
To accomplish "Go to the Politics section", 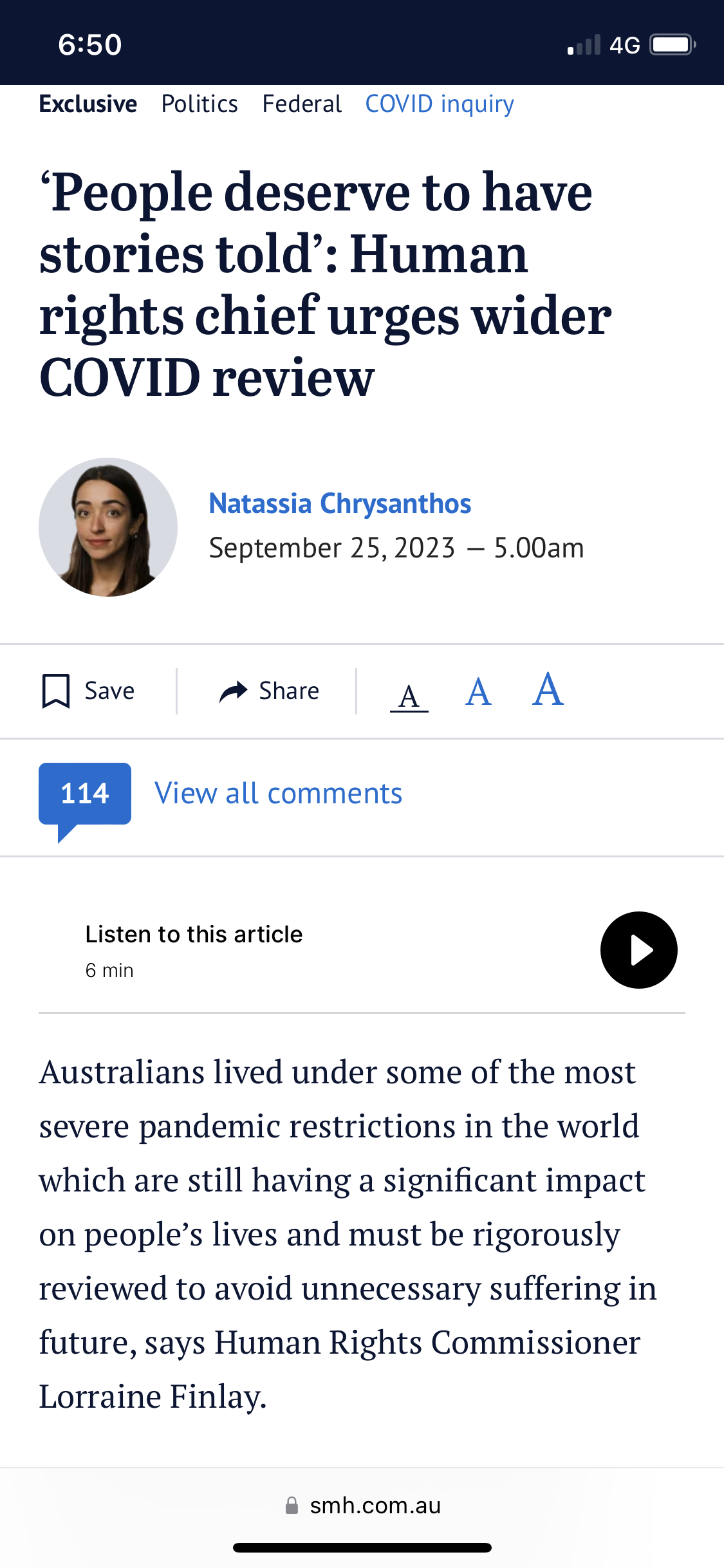I will [200, 104].
